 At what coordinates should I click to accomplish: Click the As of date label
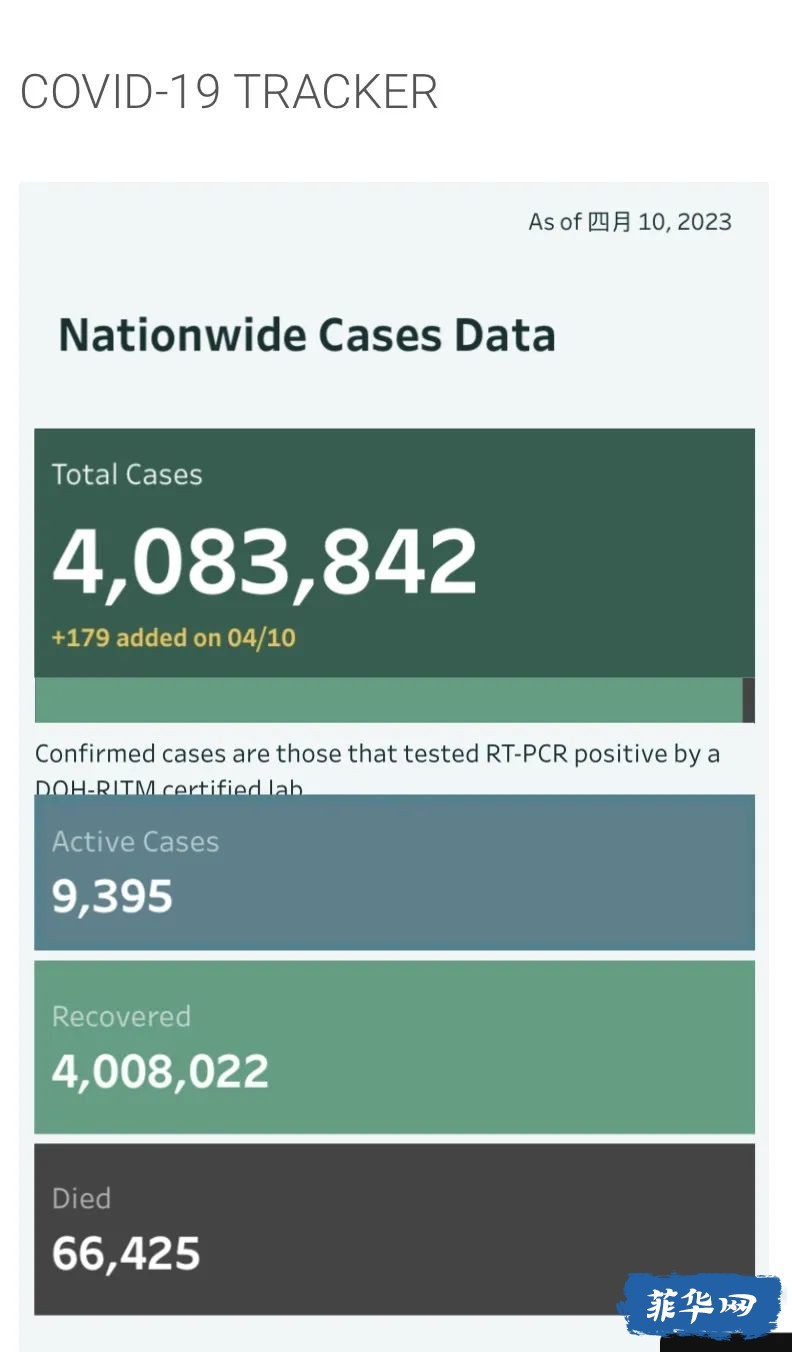(630, 221)
